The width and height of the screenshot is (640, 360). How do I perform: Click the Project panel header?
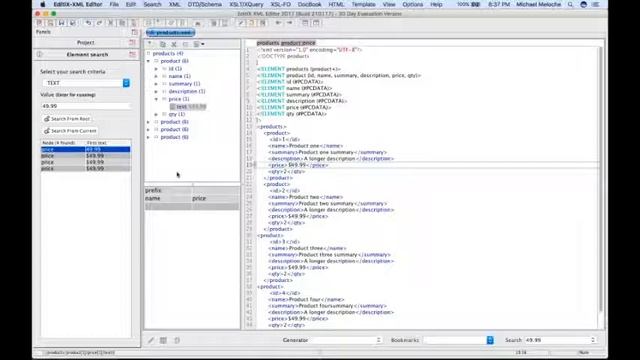coord(86,42)
